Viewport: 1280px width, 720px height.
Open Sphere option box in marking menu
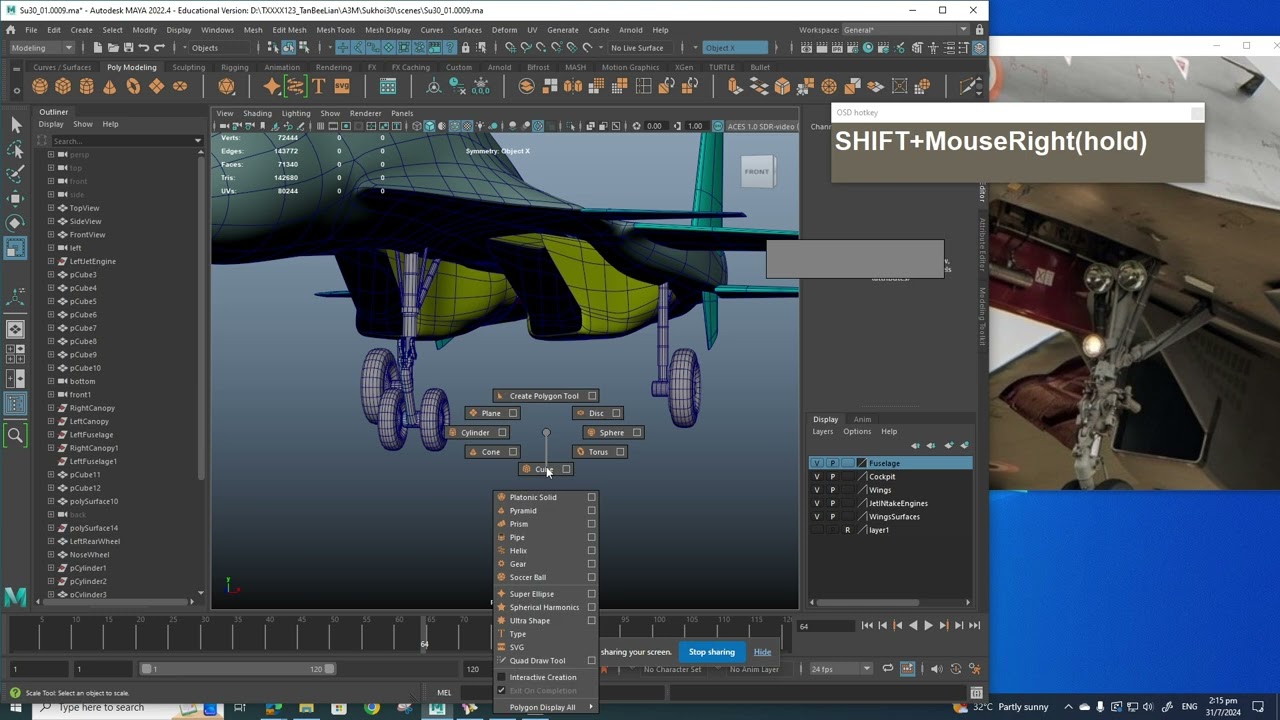tap(637, 433)
